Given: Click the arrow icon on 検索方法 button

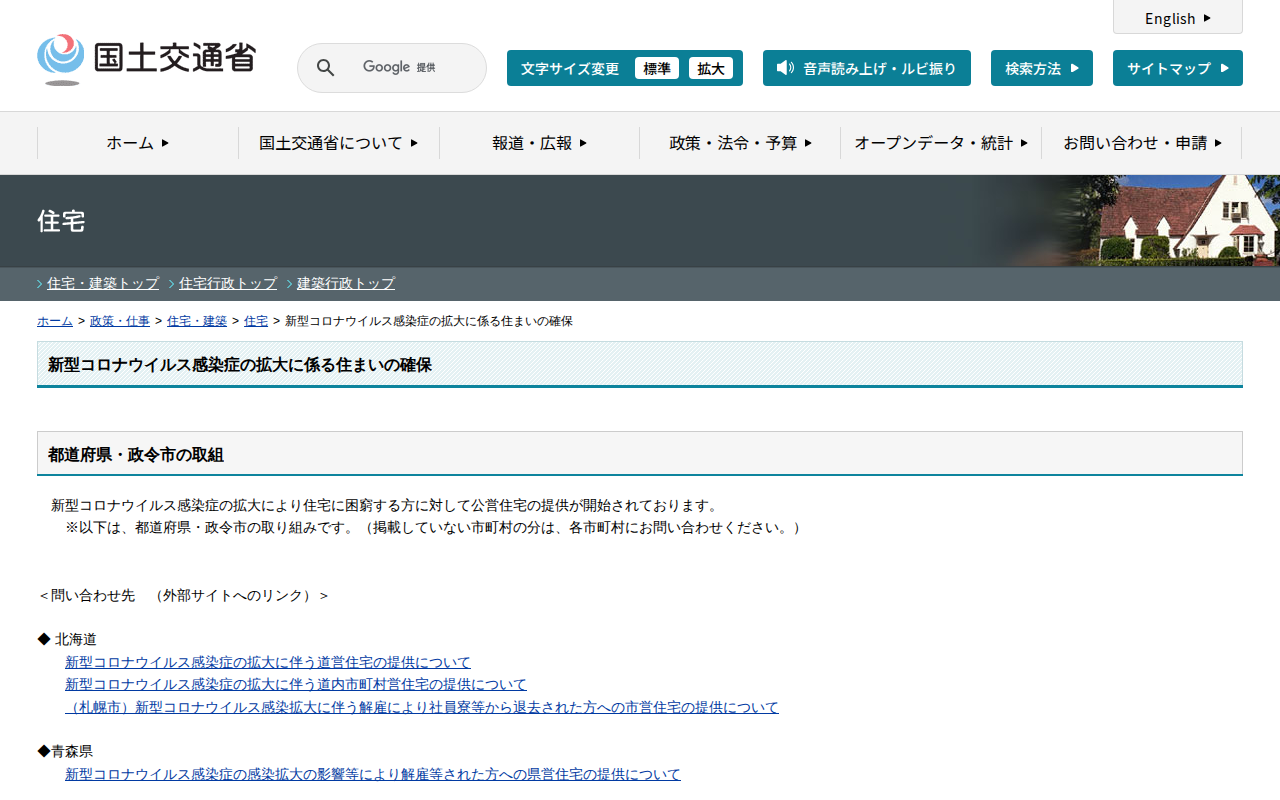Looking at the screenshot, I should point(1074,68).
